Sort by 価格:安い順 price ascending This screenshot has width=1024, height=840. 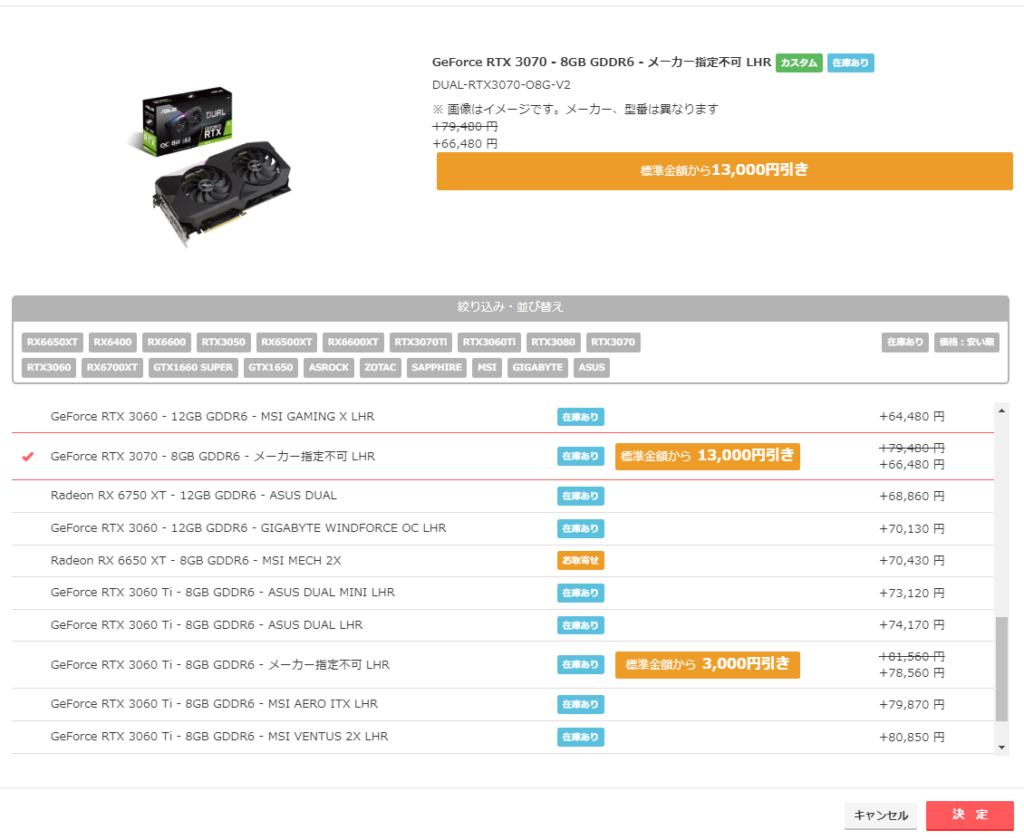pyautogui.click(x=966, y=342)
